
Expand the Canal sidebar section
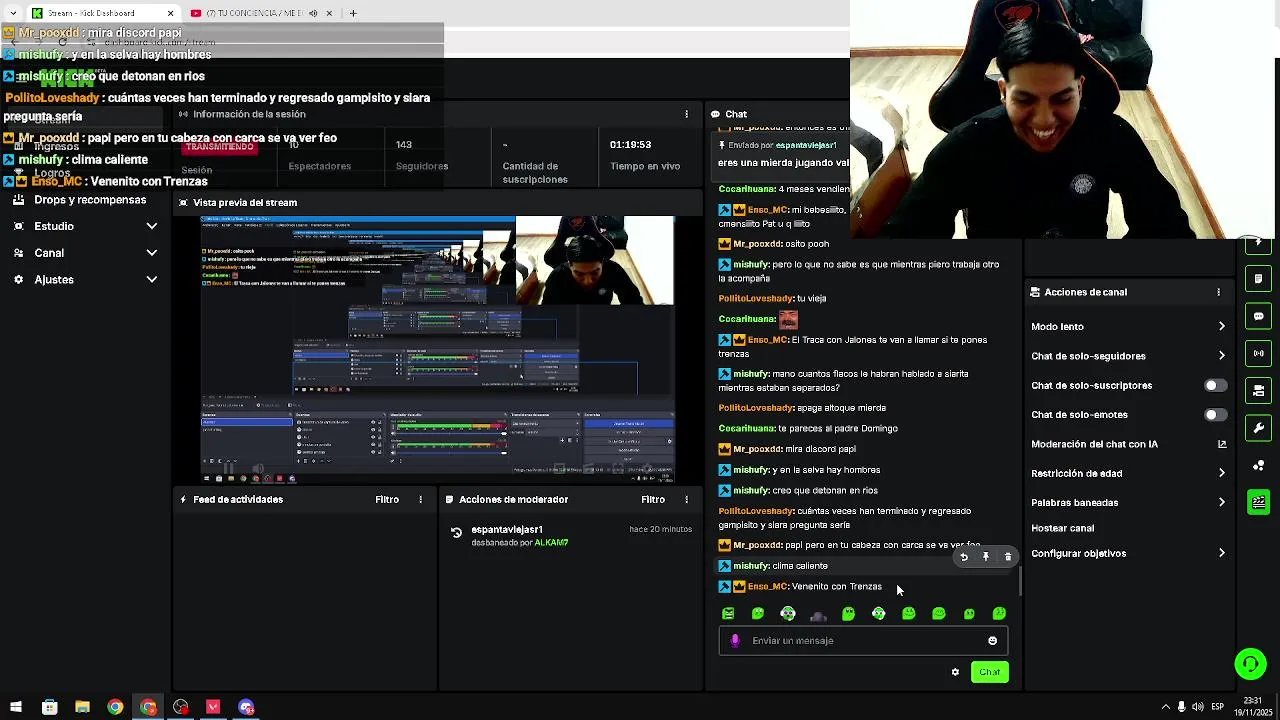(151, 253)
